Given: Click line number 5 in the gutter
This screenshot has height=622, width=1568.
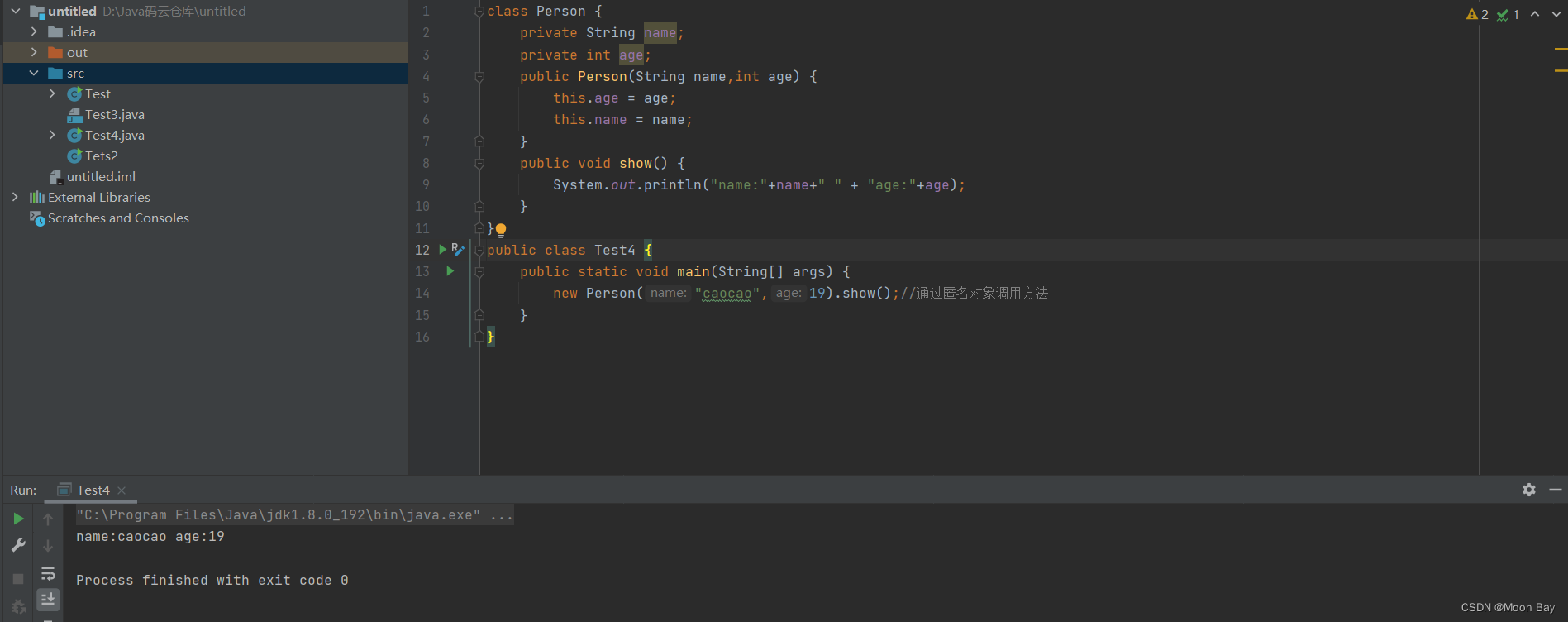Looking at the screenshot, I should click(426, 98).
